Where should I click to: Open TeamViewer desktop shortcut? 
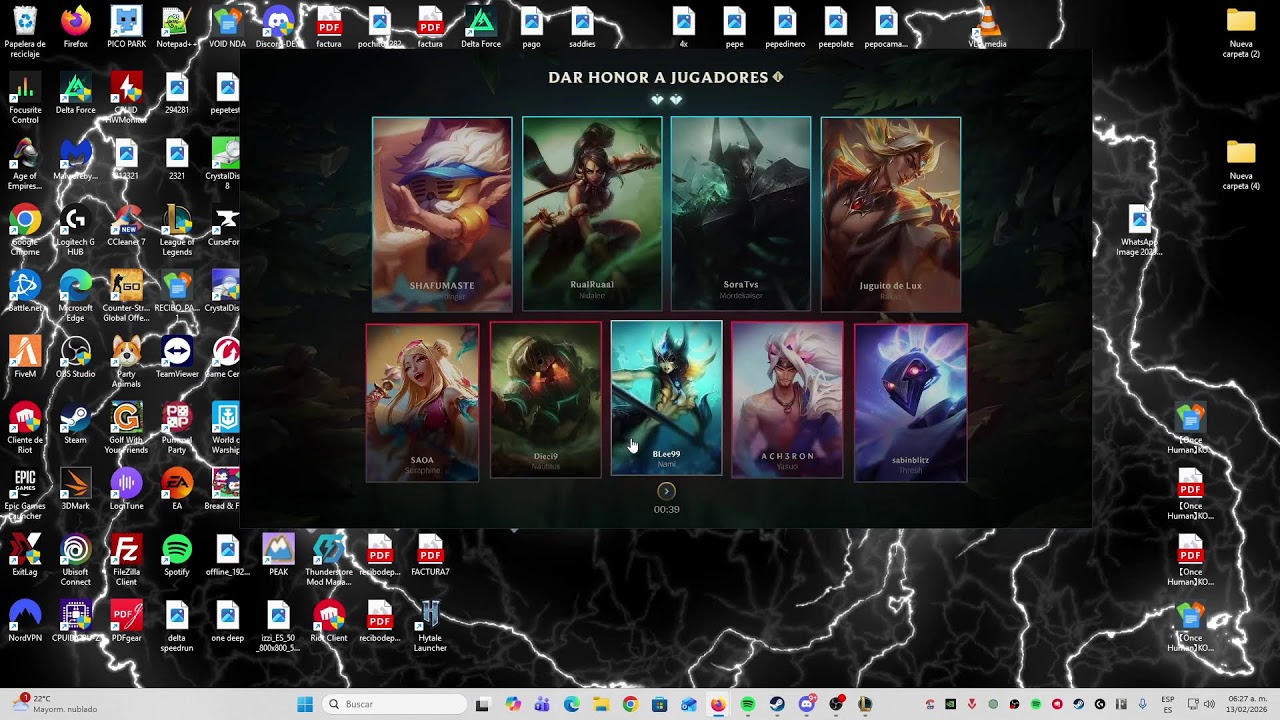177,358
